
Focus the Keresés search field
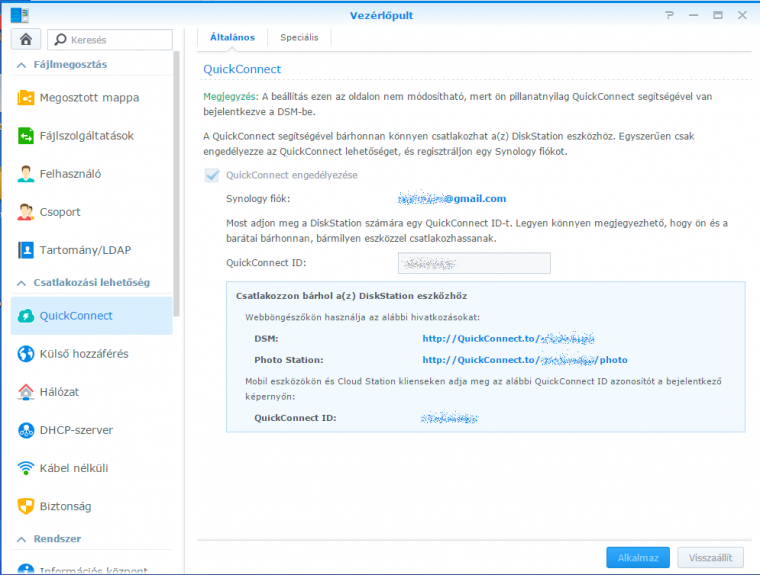[110, 39]
